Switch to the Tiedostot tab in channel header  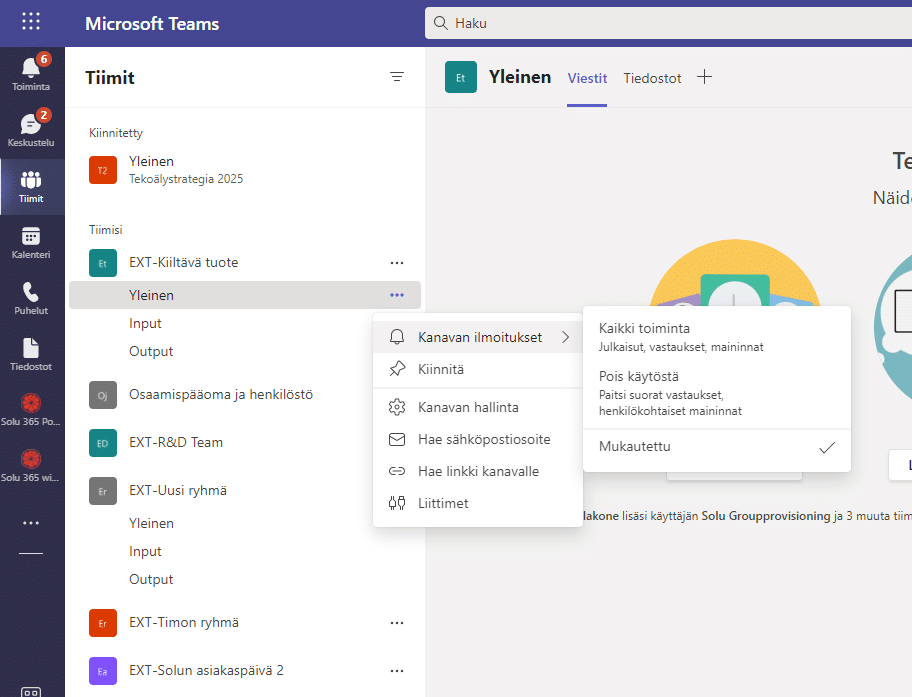652,78
